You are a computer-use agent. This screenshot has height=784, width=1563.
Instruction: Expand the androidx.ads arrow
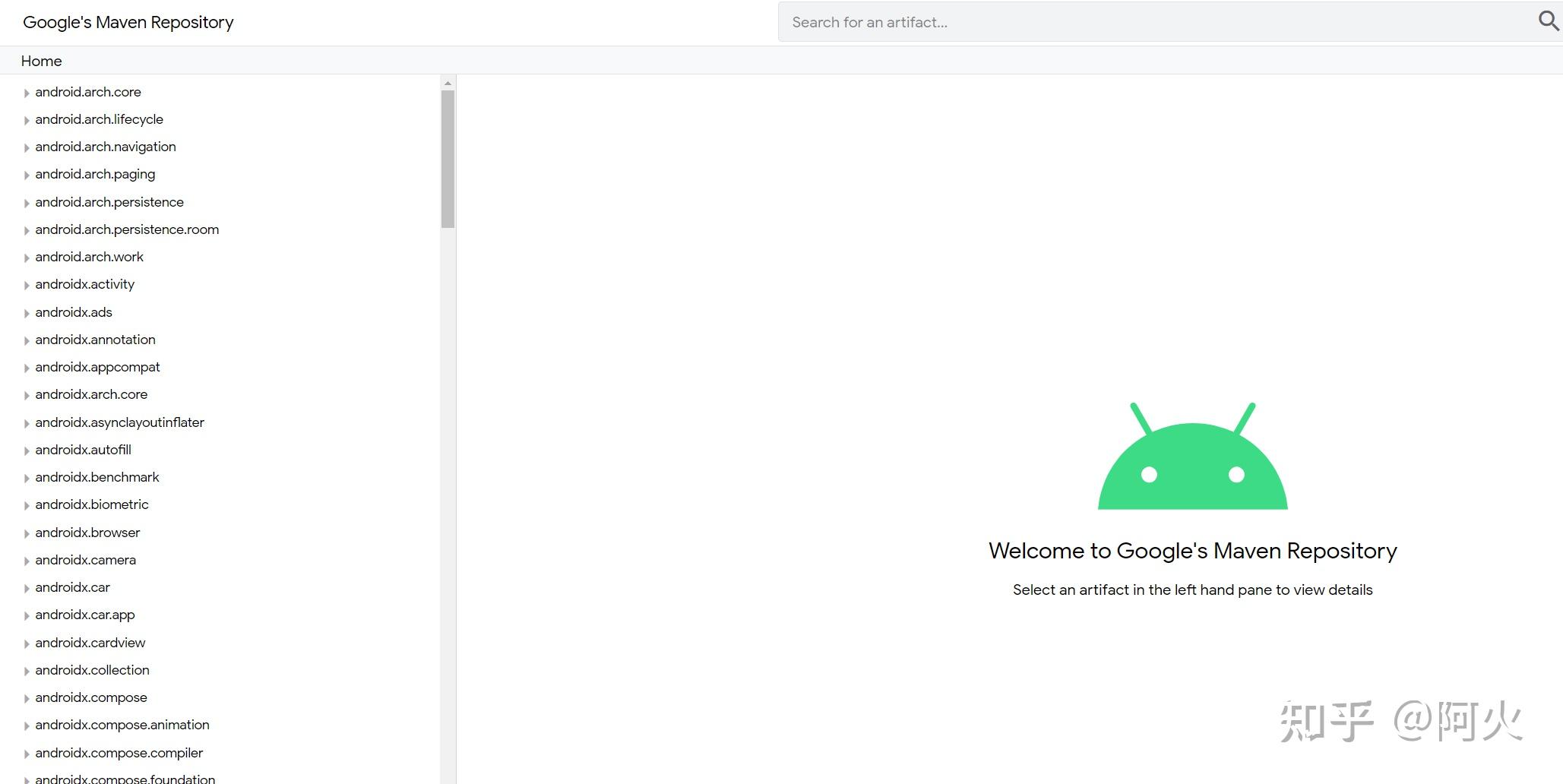point(27,313)
